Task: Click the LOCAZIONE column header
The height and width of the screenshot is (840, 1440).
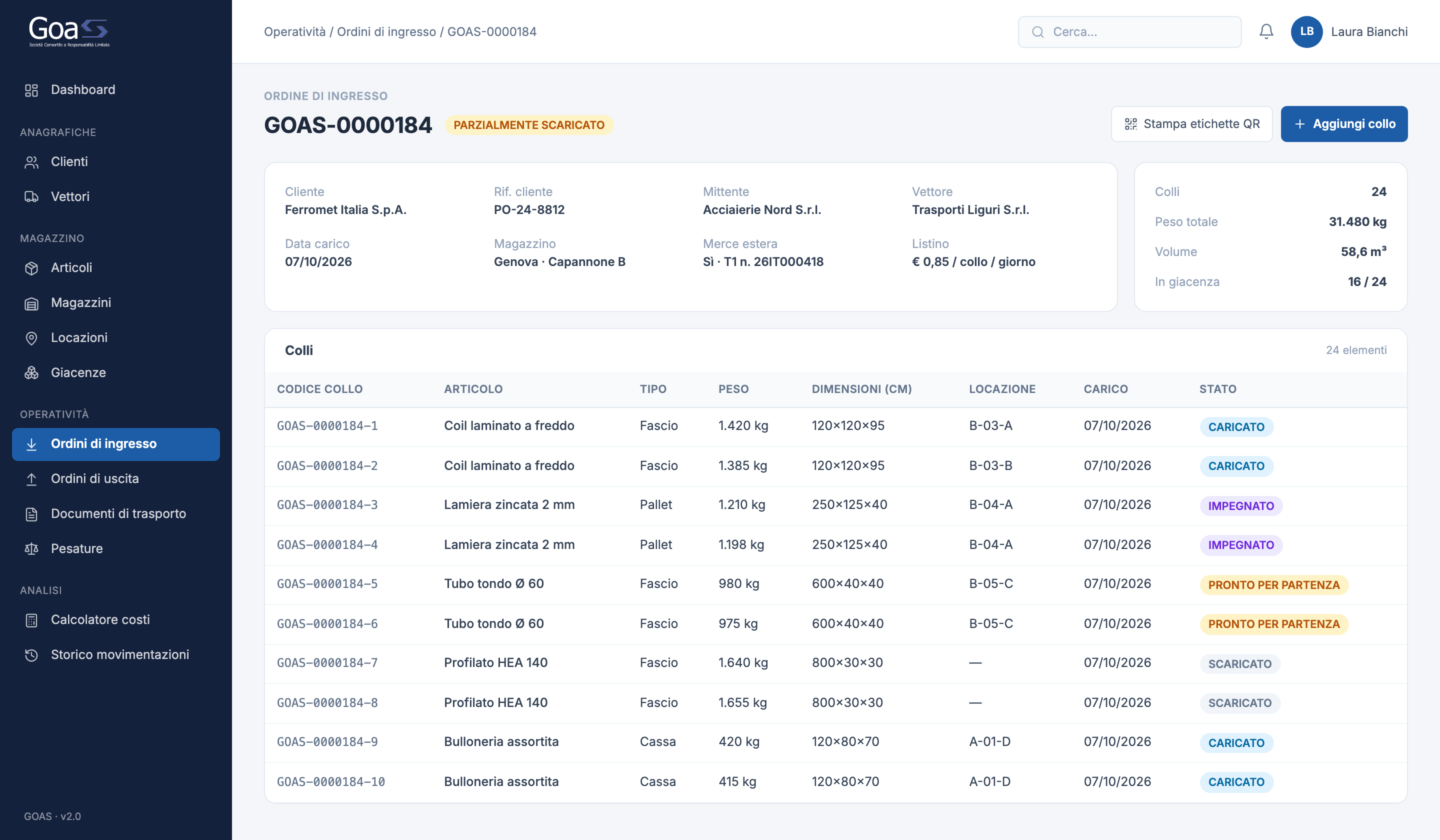Action: (1001, 389)
